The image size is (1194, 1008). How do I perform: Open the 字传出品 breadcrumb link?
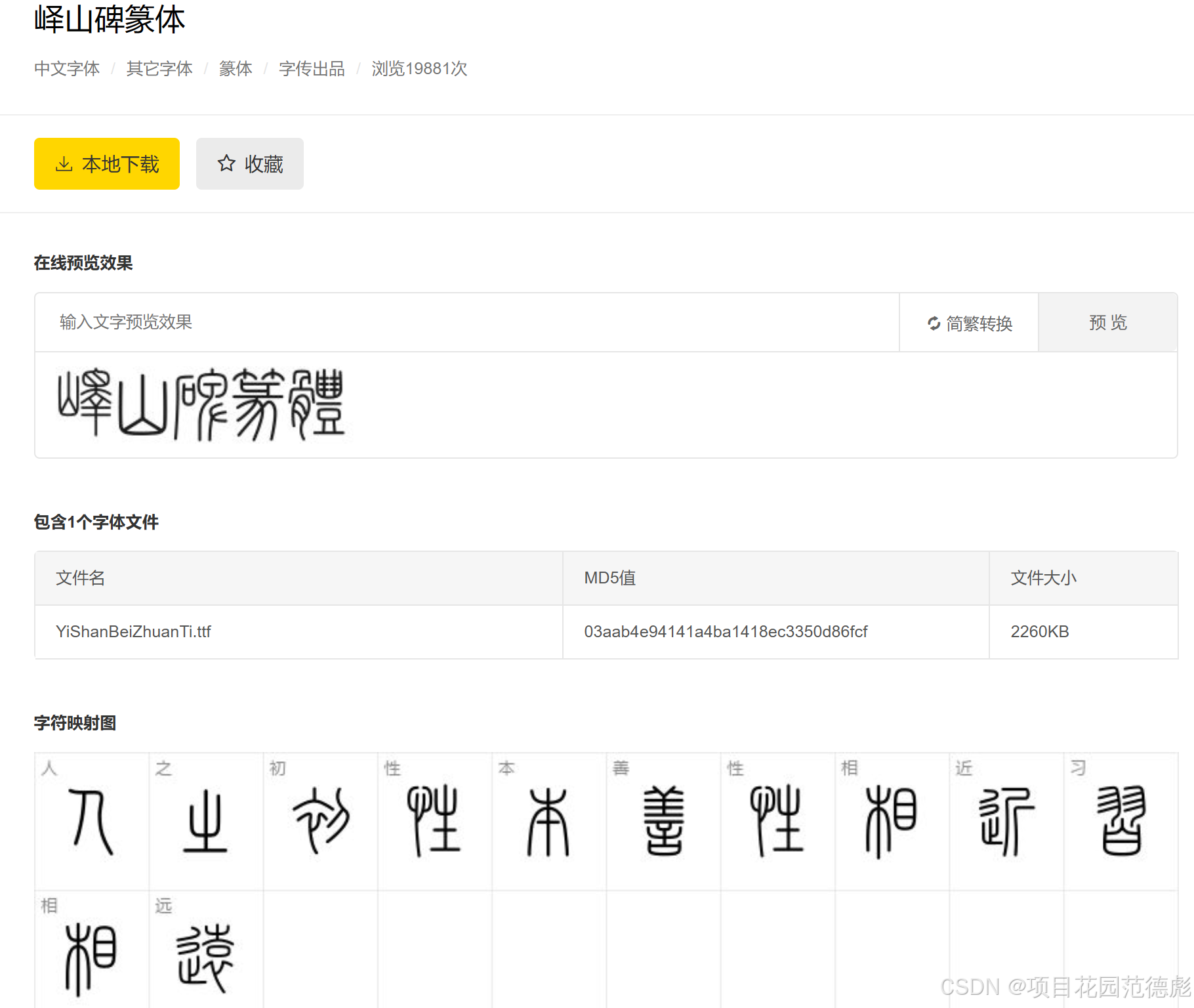click(x=312, y=69)
